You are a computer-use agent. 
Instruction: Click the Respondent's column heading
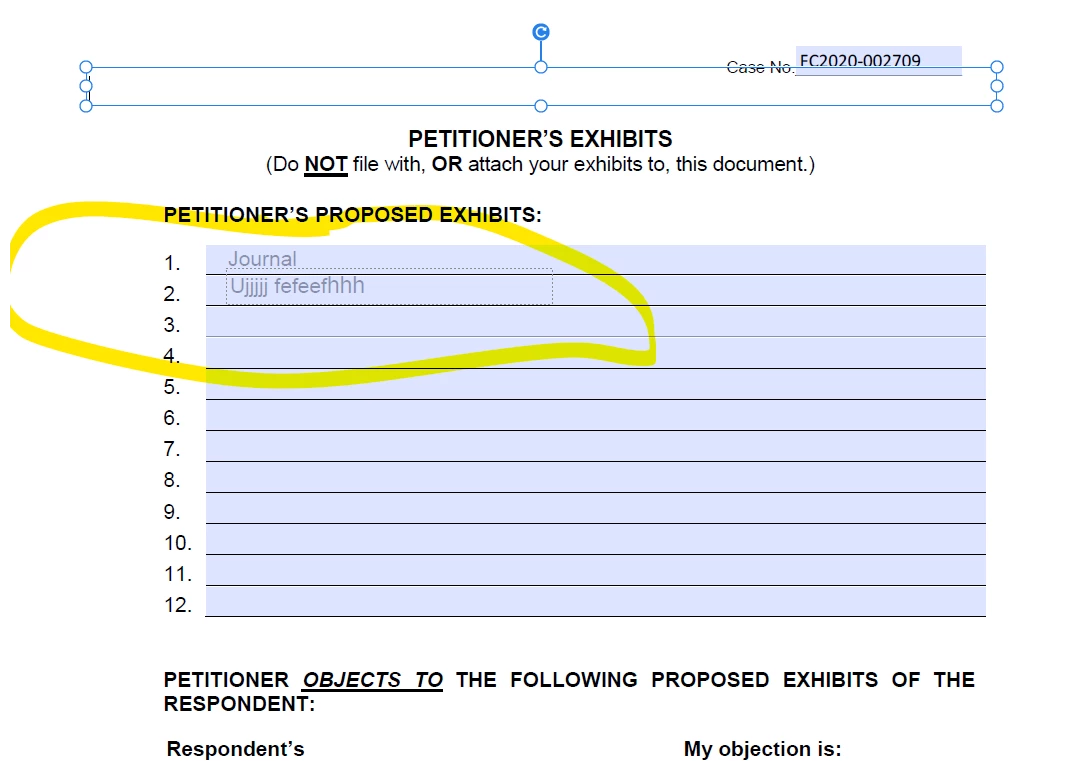tap(235, 749)
